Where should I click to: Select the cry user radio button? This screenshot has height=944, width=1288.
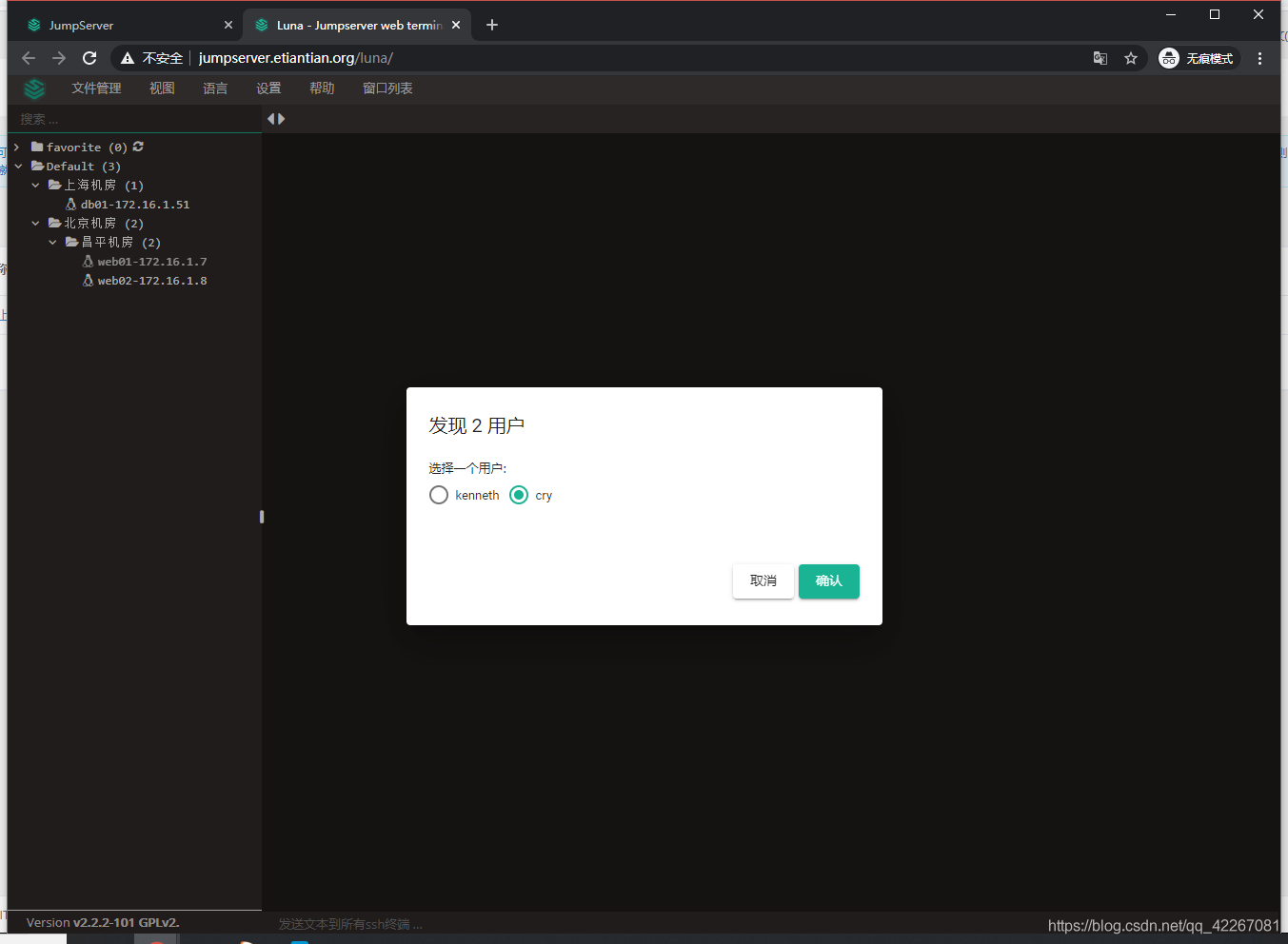(519, 495)
